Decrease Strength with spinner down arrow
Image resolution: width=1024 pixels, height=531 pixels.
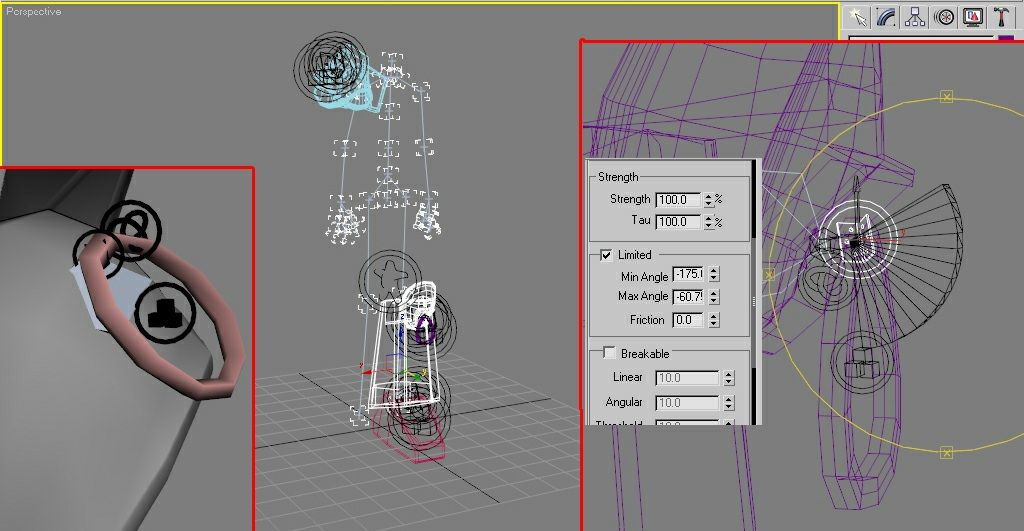pyautogui.click(x=709, y=204)
